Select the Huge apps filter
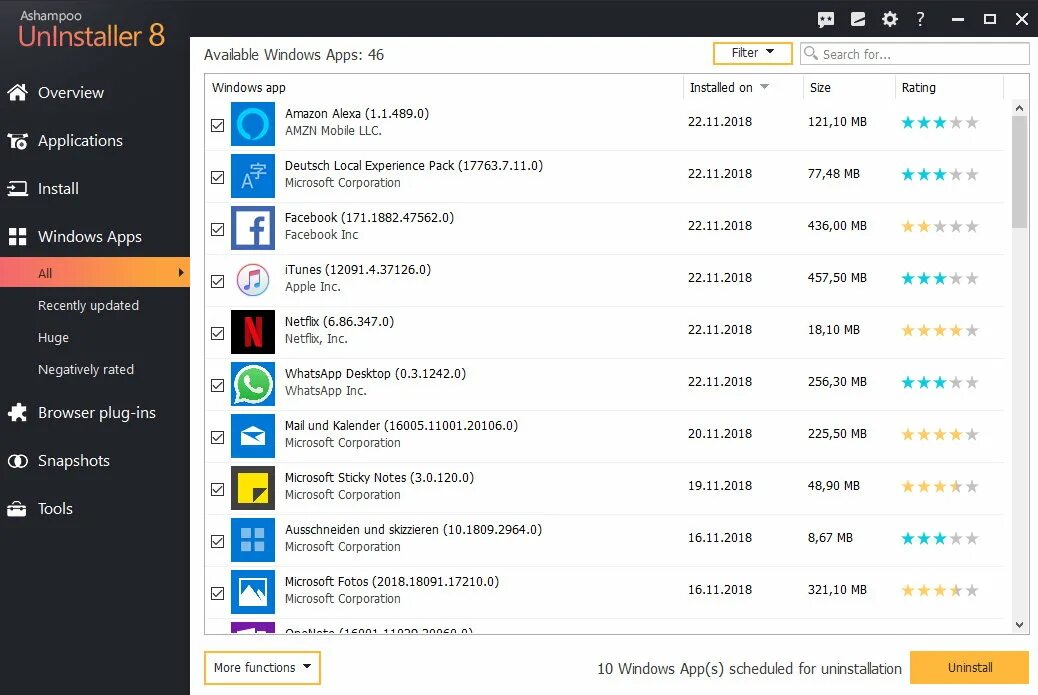This screenshot has height=695, width=1038. pos(53,338)
